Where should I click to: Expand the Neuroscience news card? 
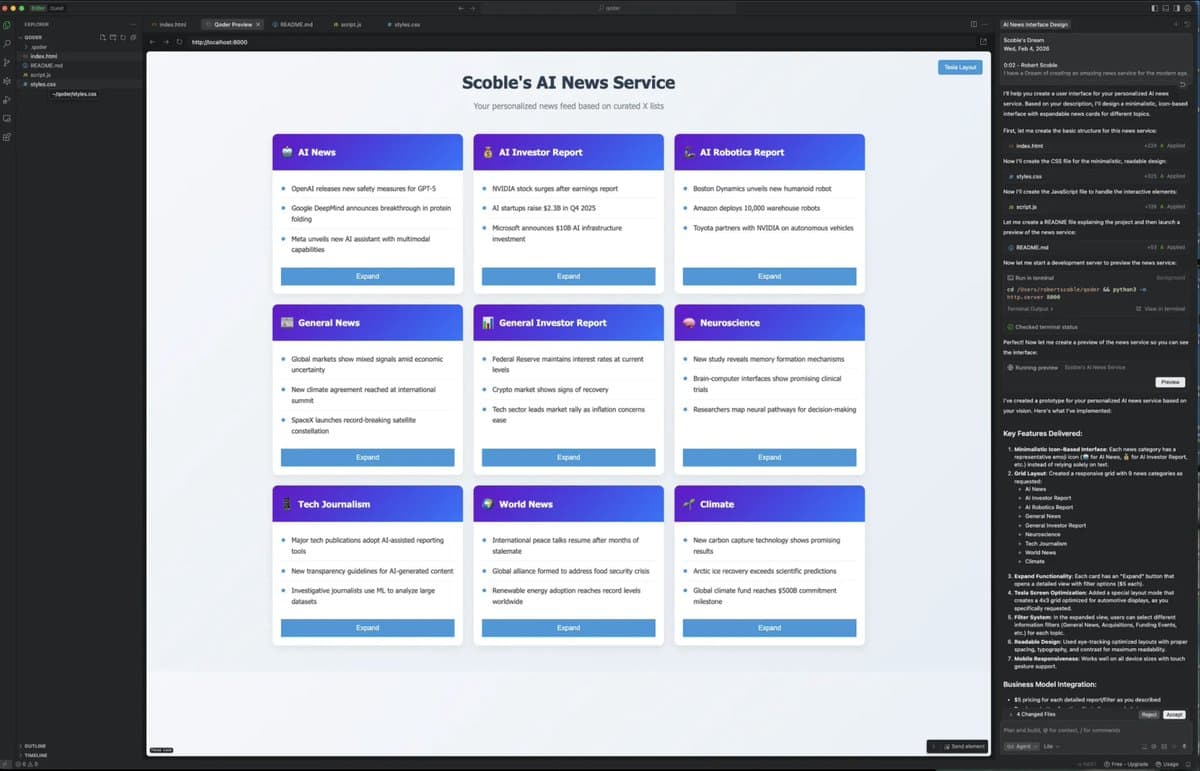point(769,457)
